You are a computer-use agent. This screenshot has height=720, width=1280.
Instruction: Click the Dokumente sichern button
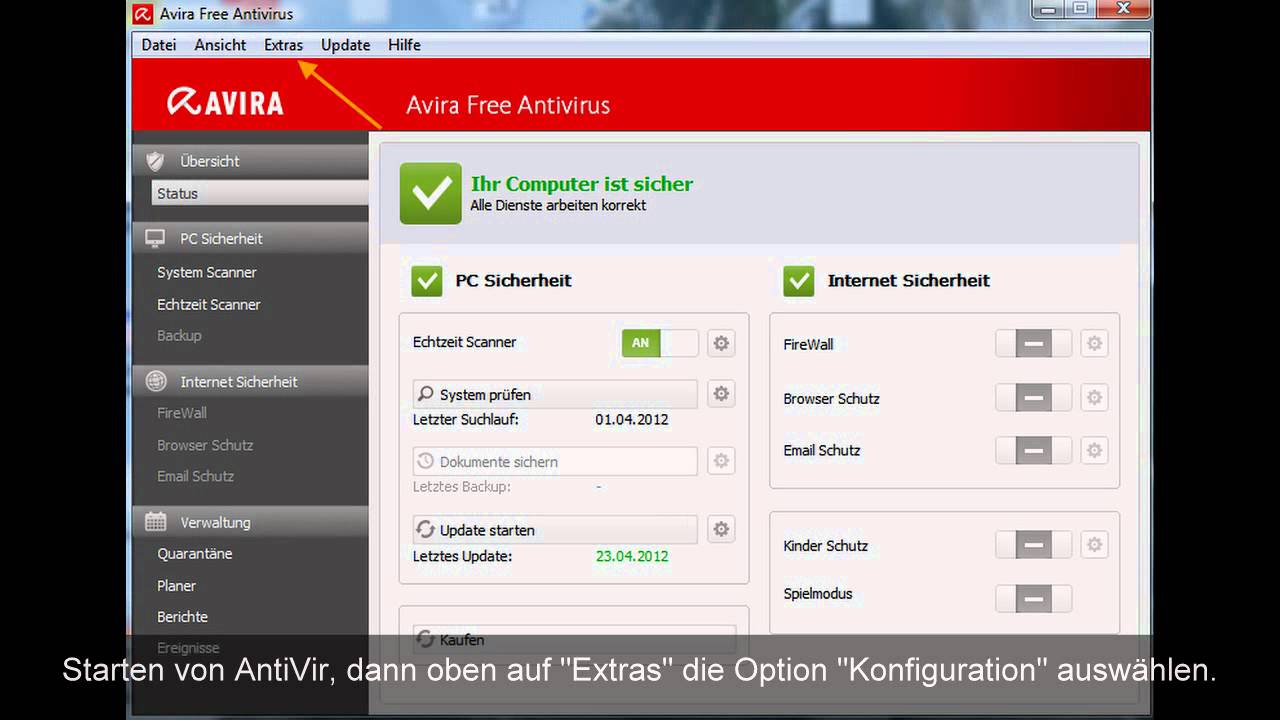click(x=555, y=462)
